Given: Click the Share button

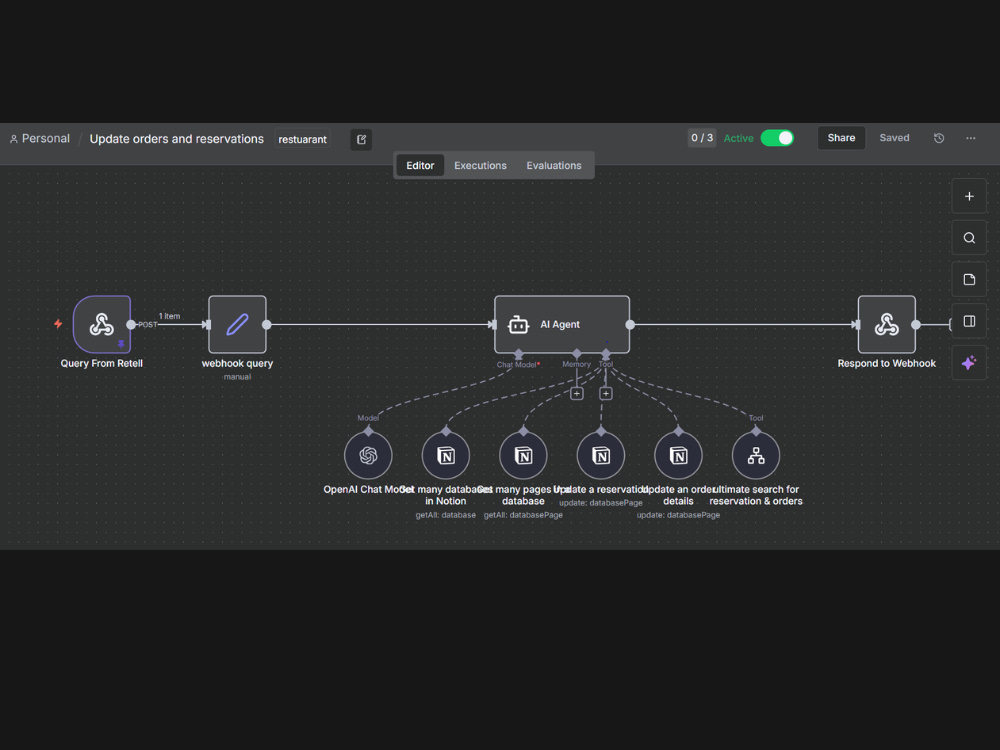Looking at the screenshot, I should (841, 138).
